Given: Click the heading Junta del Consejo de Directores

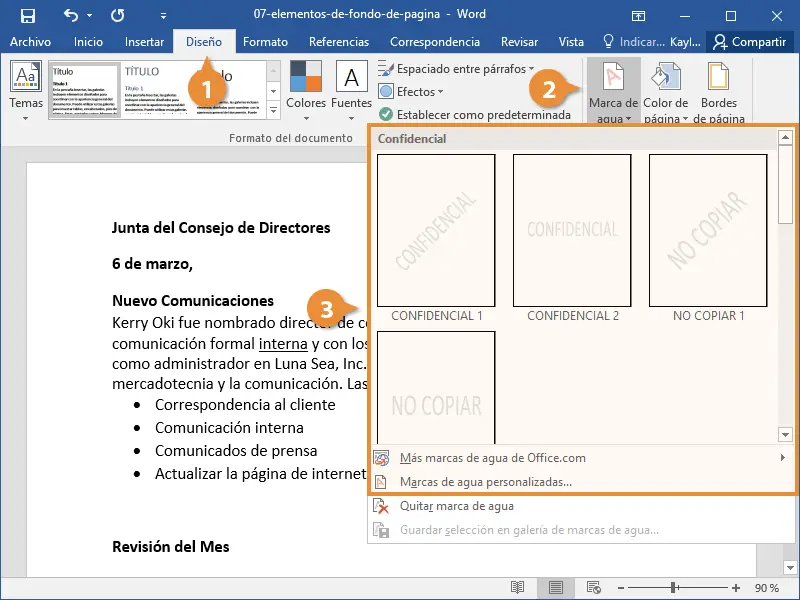Looking at the screenshot, I should 221,228.
